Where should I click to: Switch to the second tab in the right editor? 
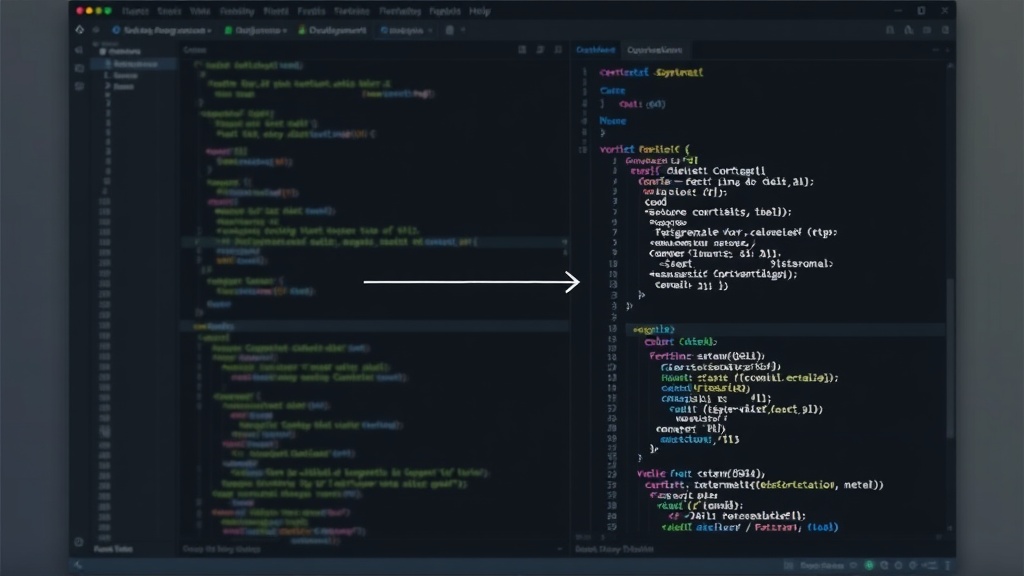click(x=654, y=50)
